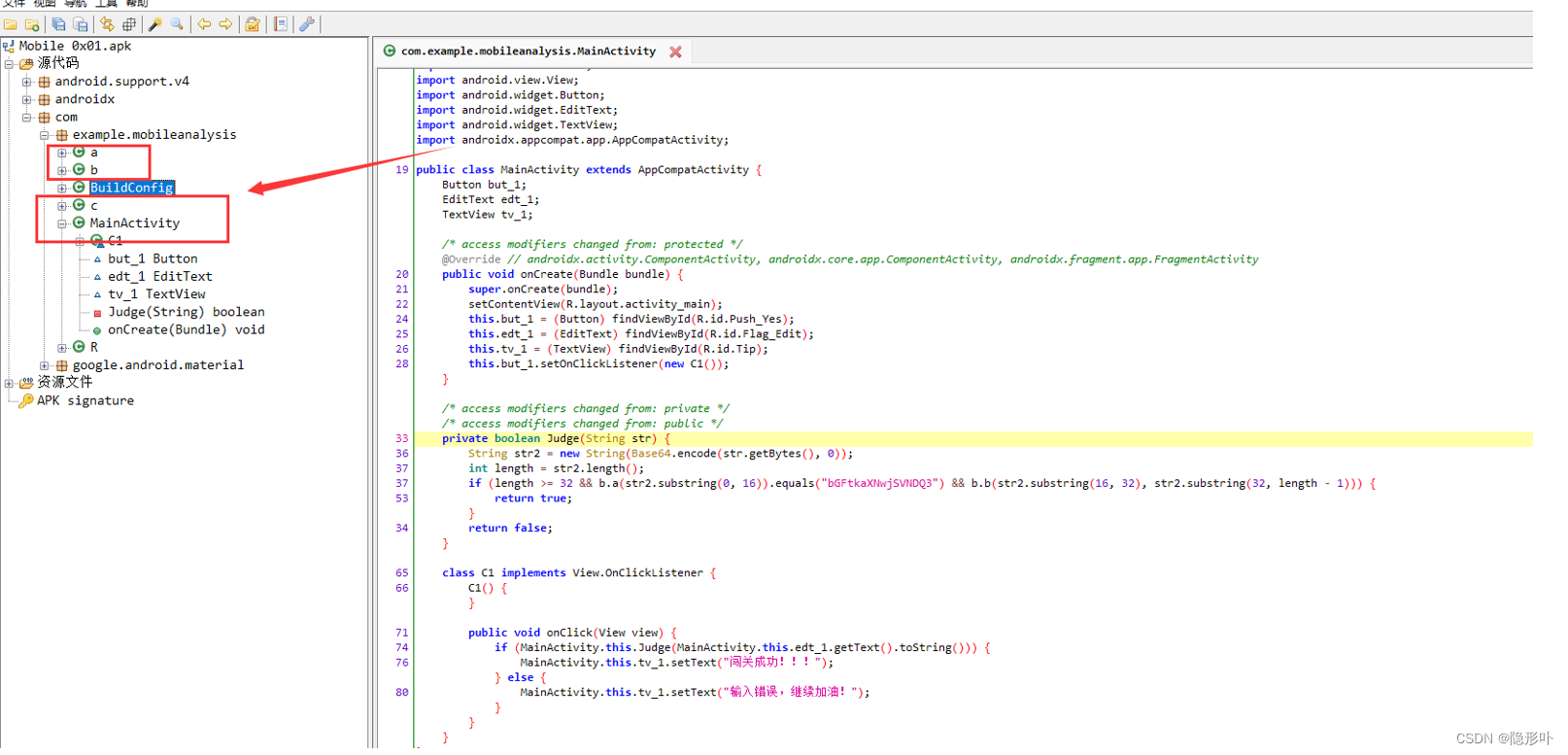Expand the android.support.v4 package
Screen dimensions: 1568x755
(x=27, y=82)
